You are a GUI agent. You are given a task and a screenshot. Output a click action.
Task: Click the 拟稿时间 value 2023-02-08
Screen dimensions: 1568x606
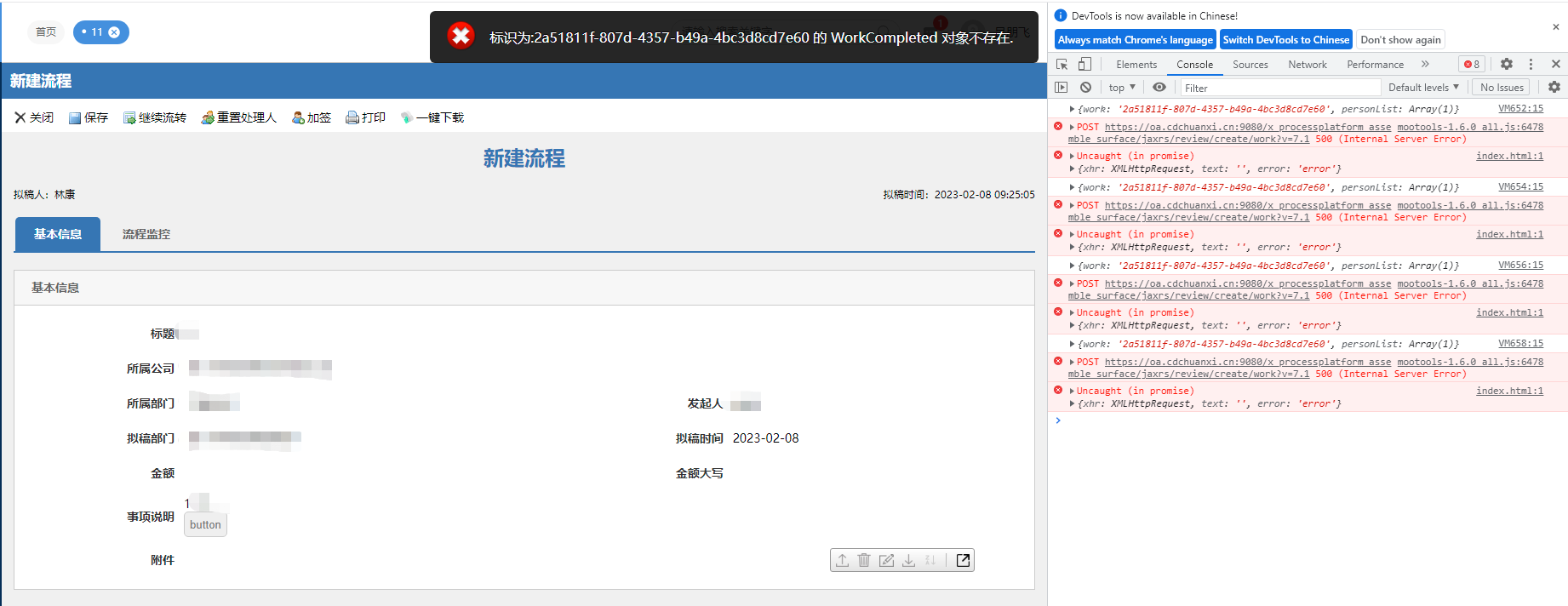point(765,438)
